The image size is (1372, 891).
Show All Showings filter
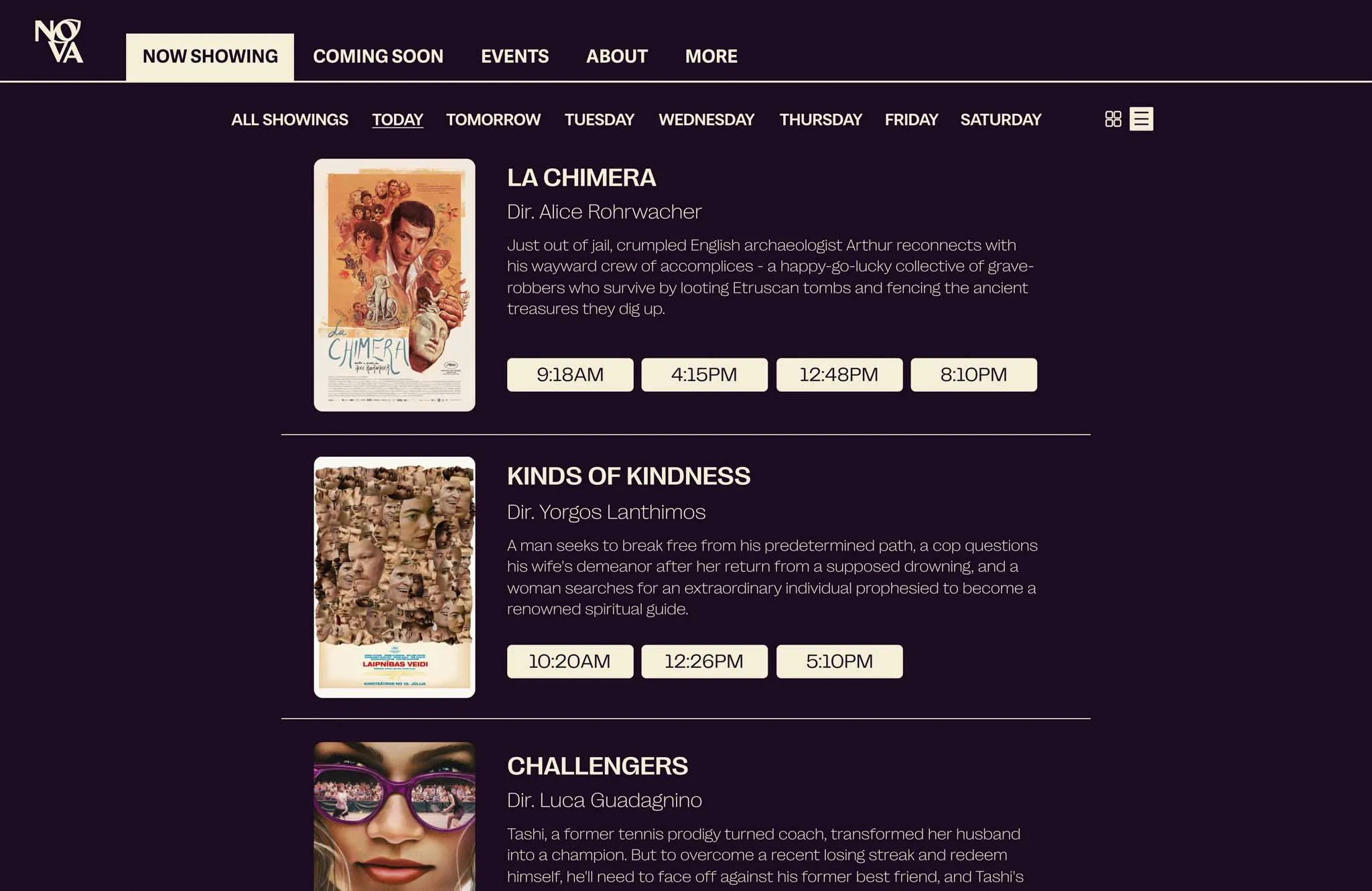tap(289, 120)
